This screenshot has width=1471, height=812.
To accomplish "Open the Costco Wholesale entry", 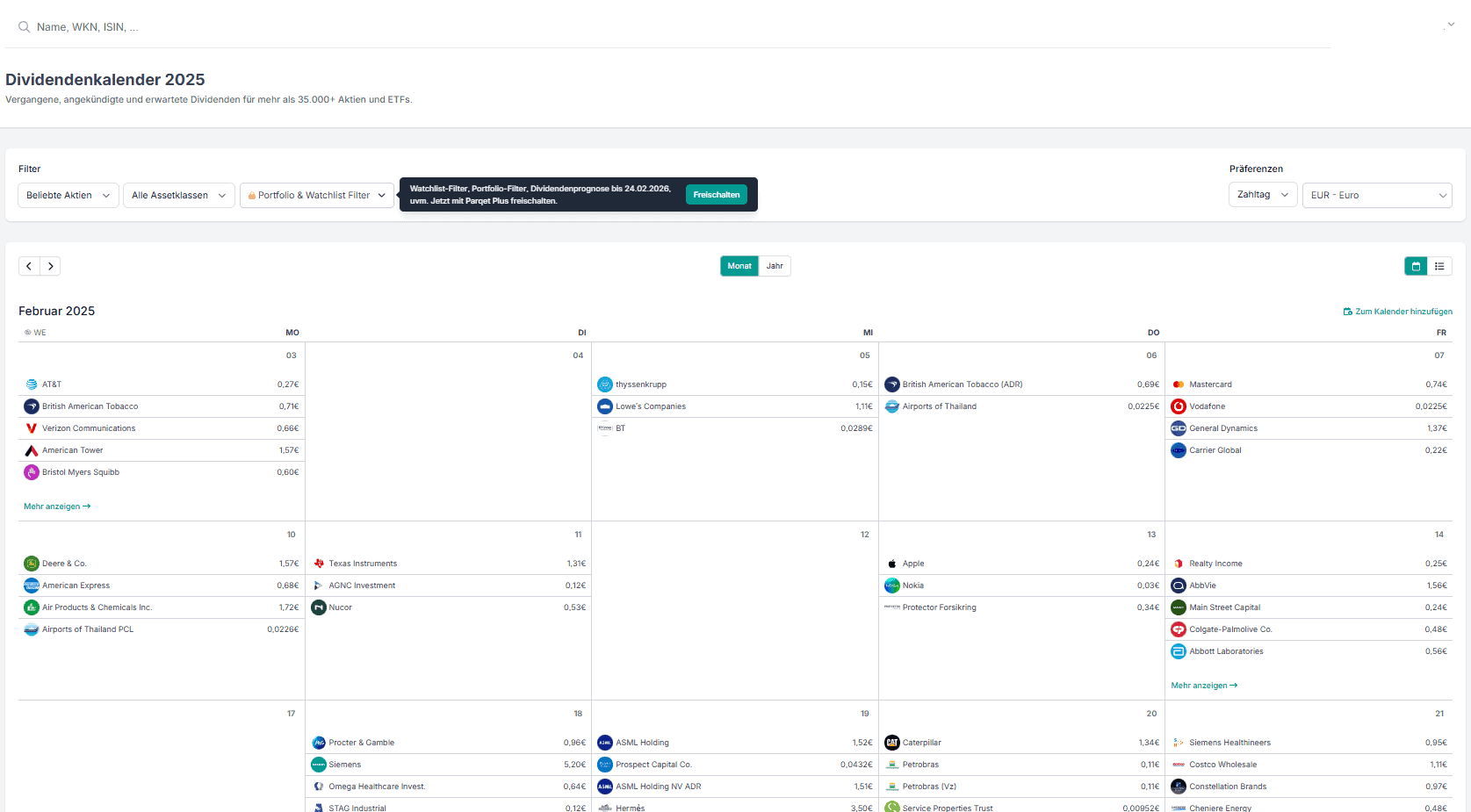I will [x=1309, y=765].
